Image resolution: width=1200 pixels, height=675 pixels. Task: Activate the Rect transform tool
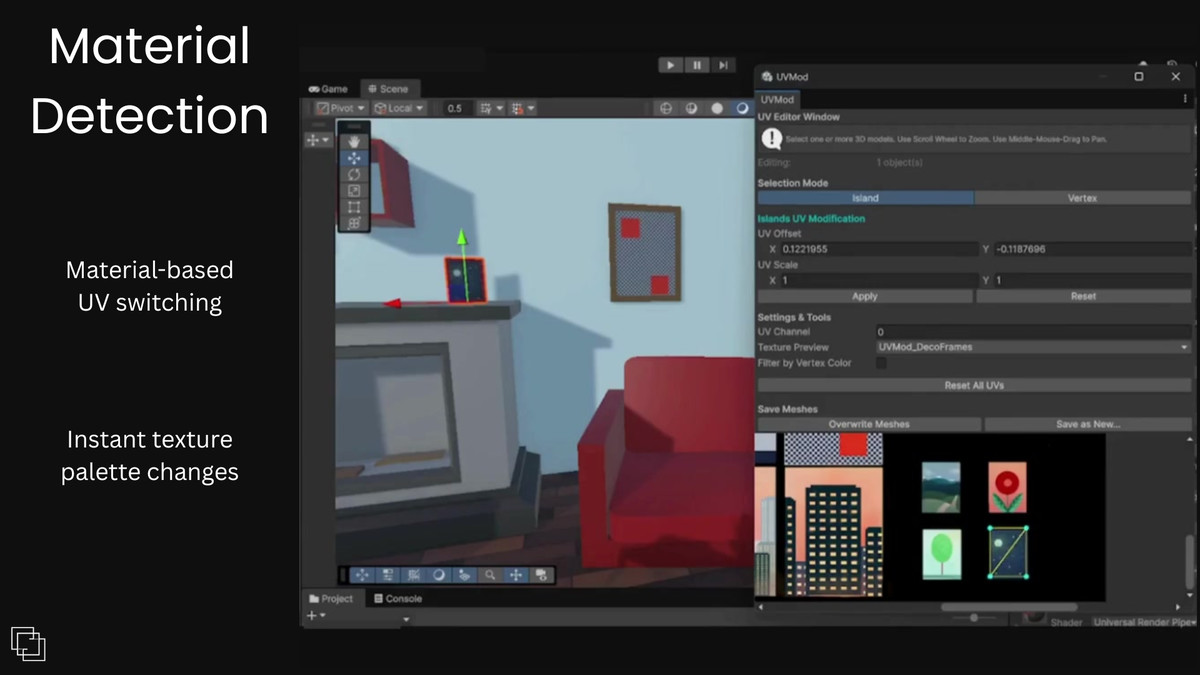353,205
